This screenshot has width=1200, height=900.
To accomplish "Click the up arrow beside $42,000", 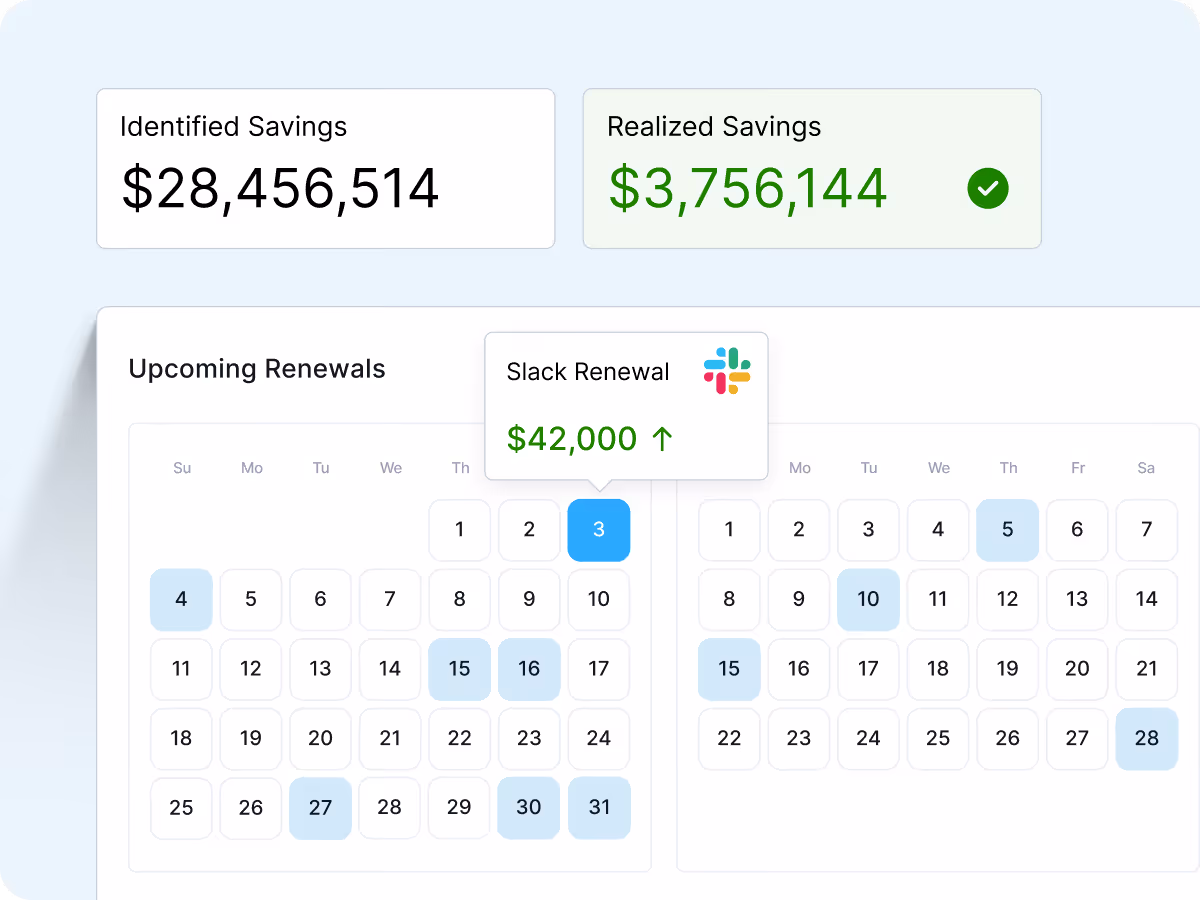I will [x=662, y=438].
